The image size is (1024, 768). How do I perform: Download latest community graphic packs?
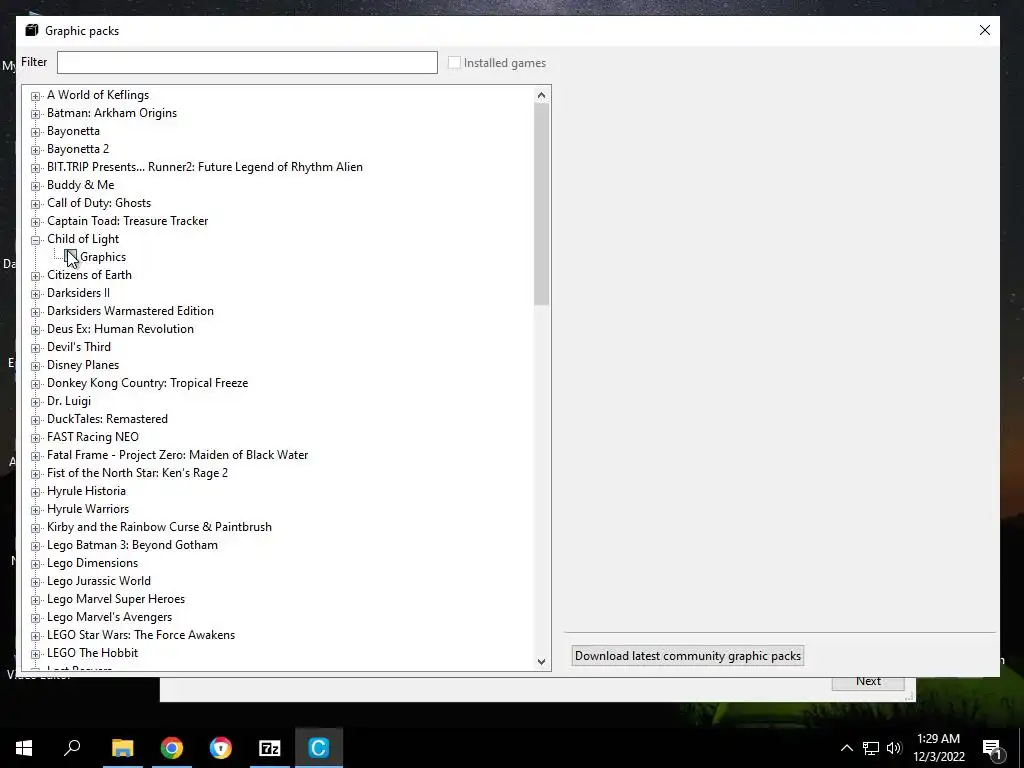(x=688, y=656)
